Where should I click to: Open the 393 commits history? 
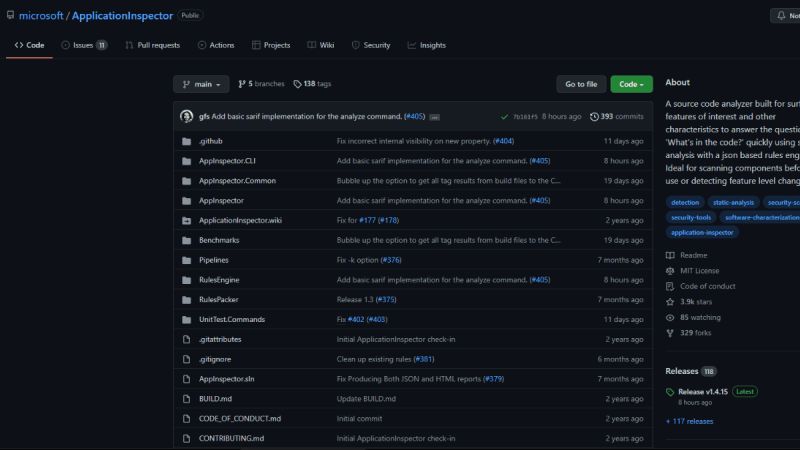616,116
